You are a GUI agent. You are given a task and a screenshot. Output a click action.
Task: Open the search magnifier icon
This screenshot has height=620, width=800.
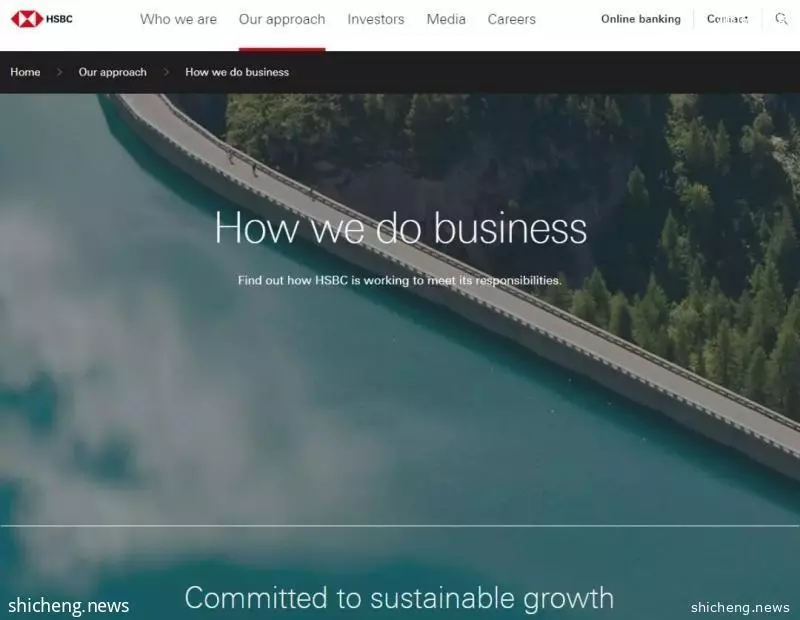781,19
